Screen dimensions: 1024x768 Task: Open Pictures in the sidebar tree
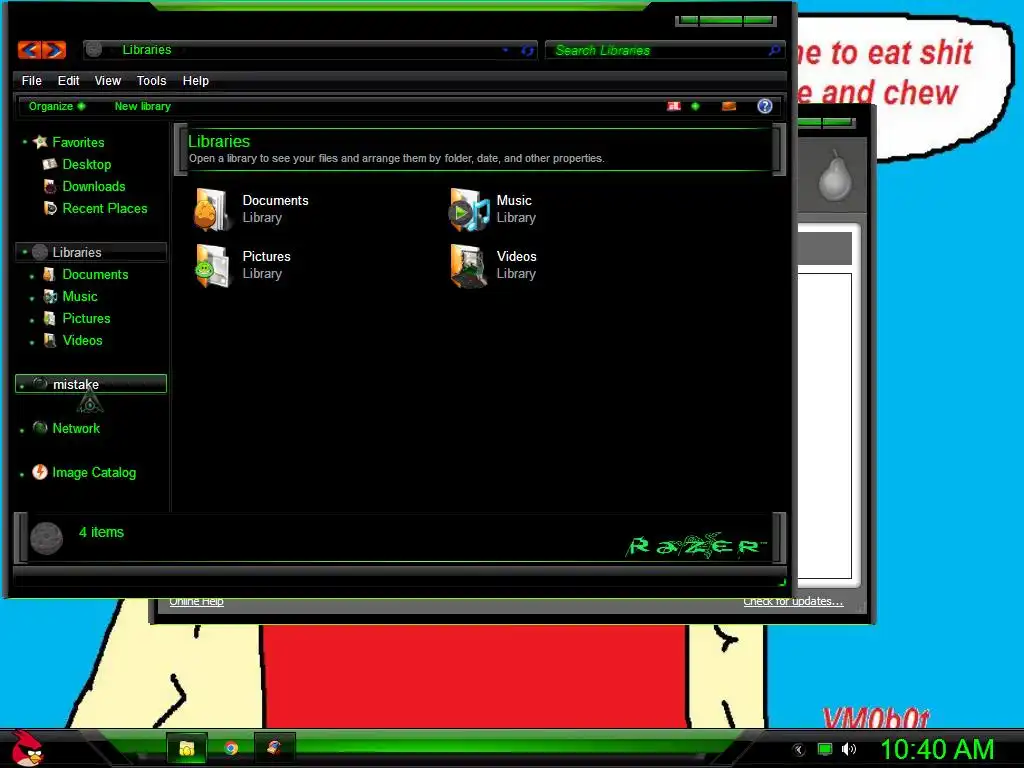point(86,319)
